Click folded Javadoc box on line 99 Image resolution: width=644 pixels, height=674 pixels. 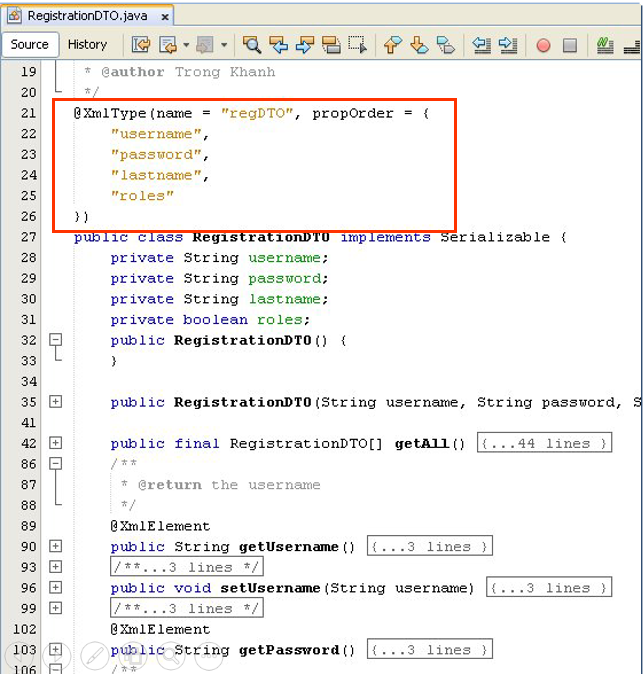point(187,608)
